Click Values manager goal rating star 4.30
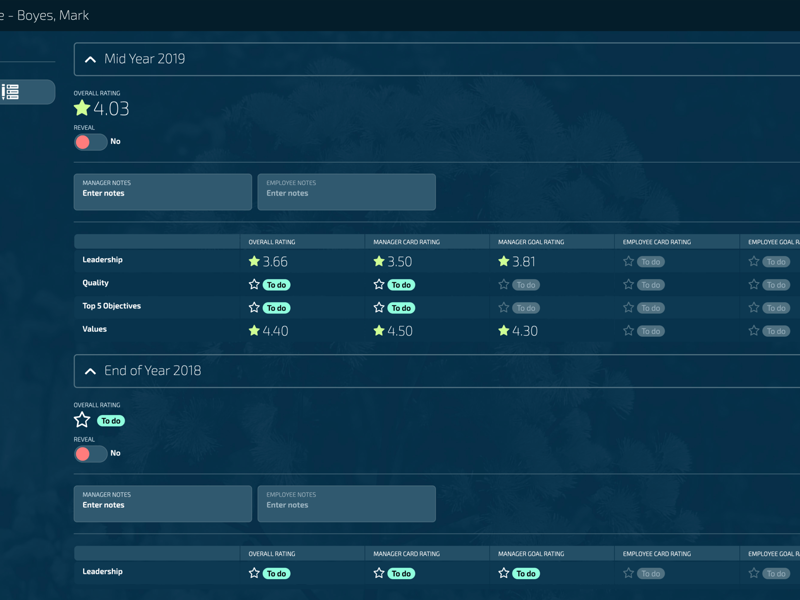 [x=504, y=330]
